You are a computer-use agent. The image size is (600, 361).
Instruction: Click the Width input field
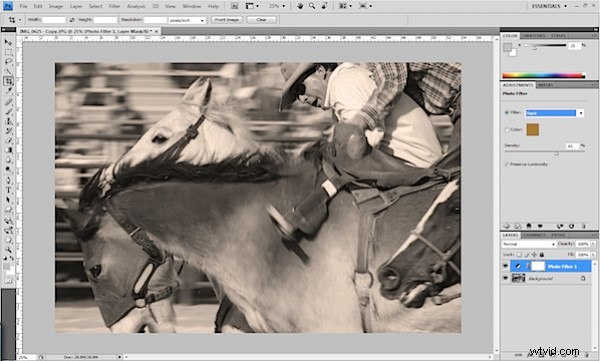[54, 20]
